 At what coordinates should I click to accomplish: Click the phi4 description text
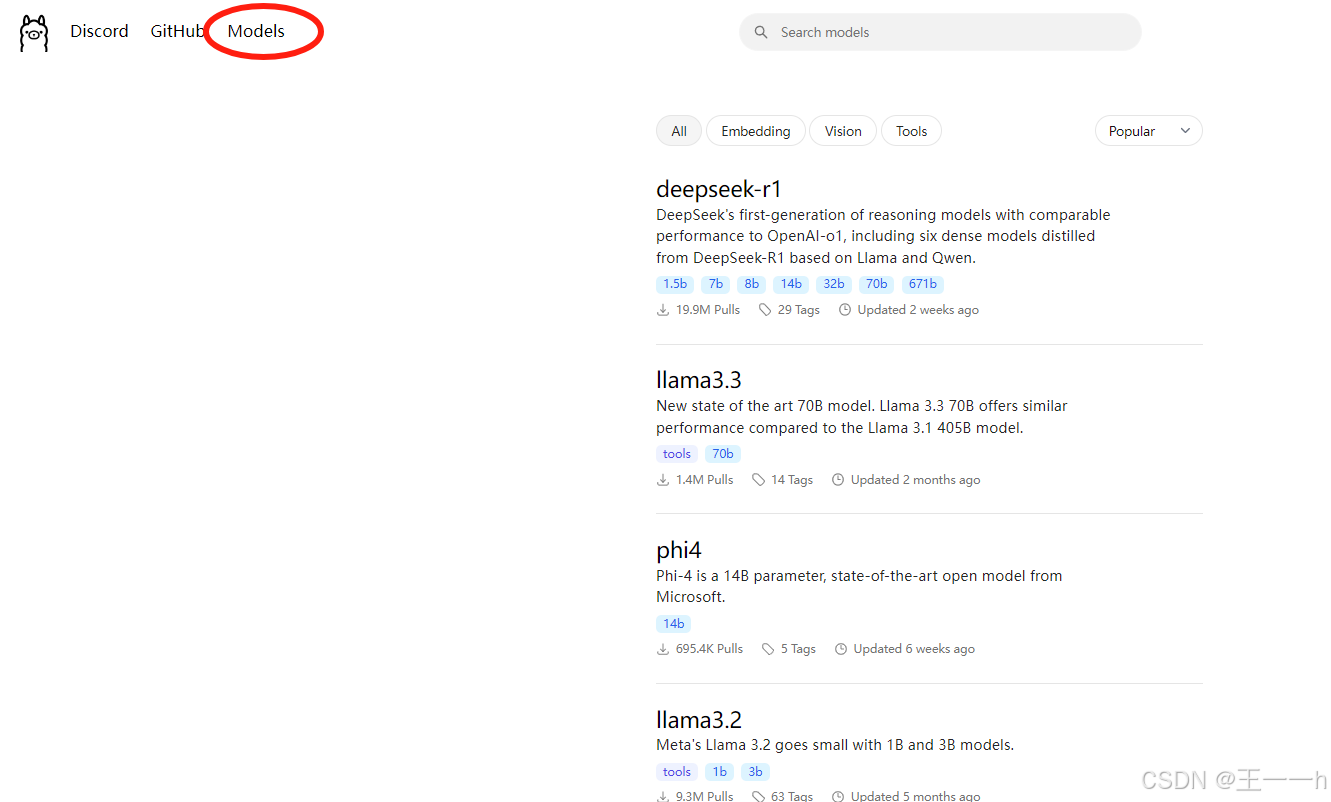coord(859,586)
